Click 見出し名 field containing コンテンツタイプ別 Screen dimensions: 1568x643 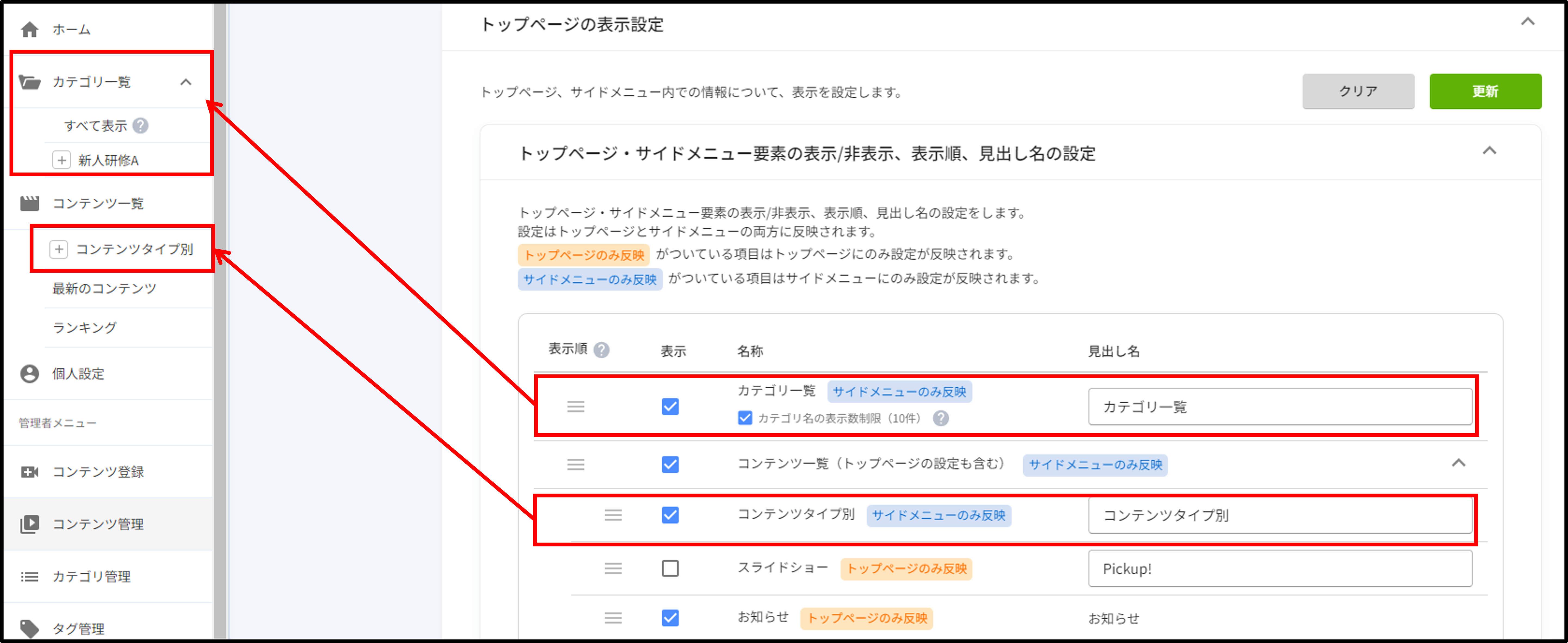[1280, 516]
